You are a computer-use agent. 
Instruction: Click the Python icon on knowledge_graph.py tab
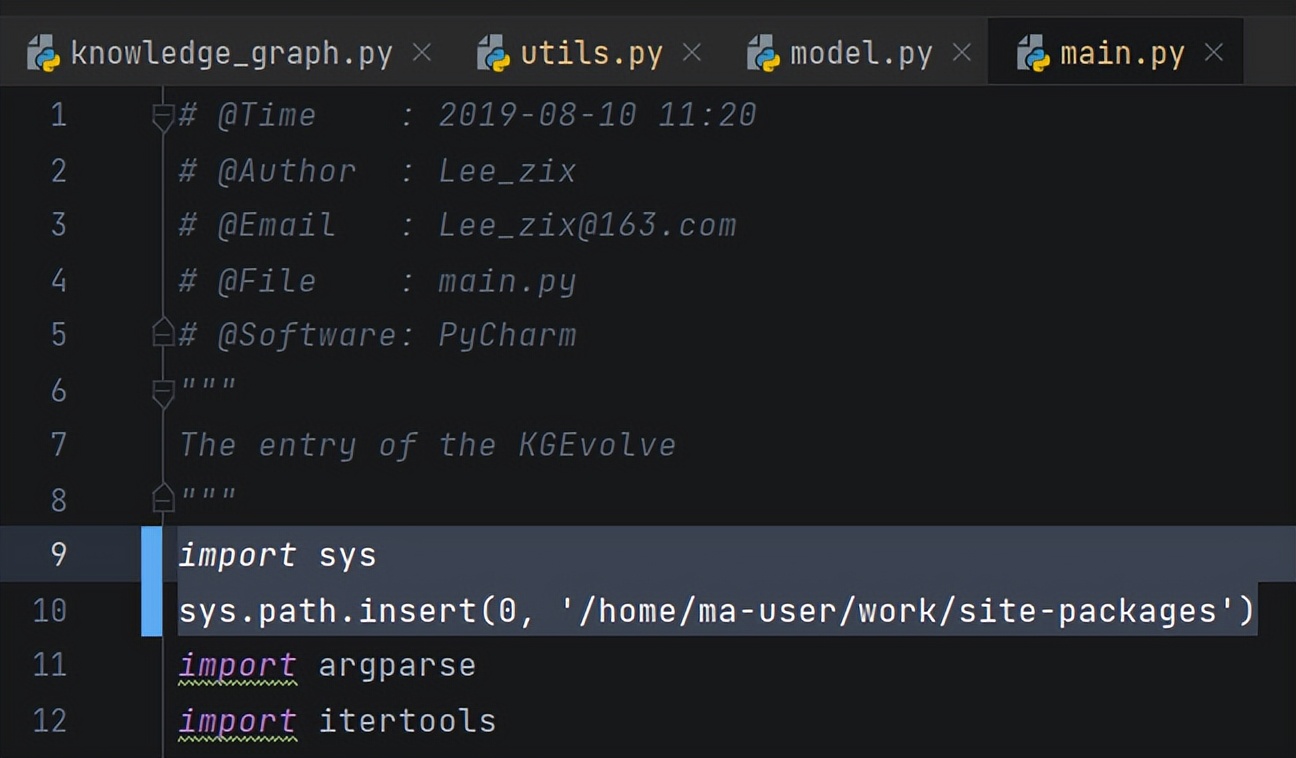44,53
